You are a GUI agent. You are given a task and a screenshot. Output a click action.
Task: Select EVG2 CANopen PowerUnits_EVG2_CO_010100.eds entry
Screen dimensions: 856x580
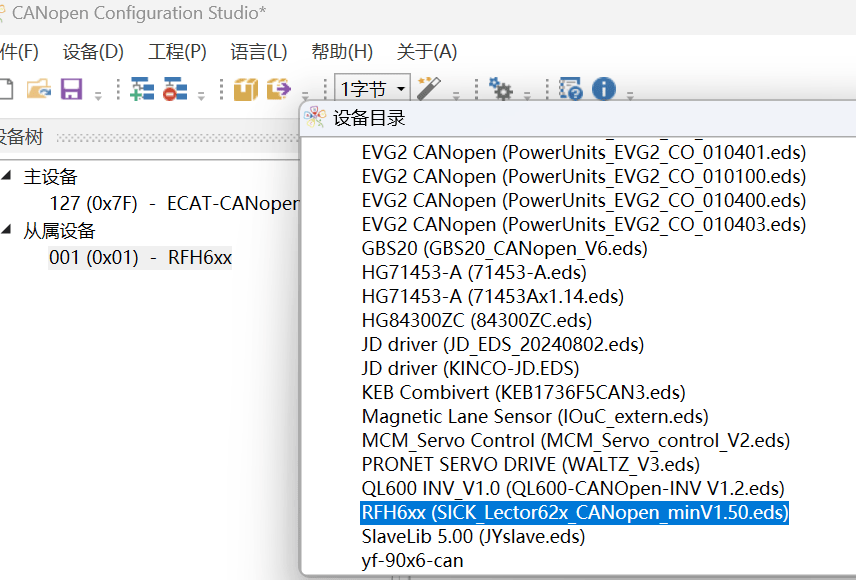584,176
